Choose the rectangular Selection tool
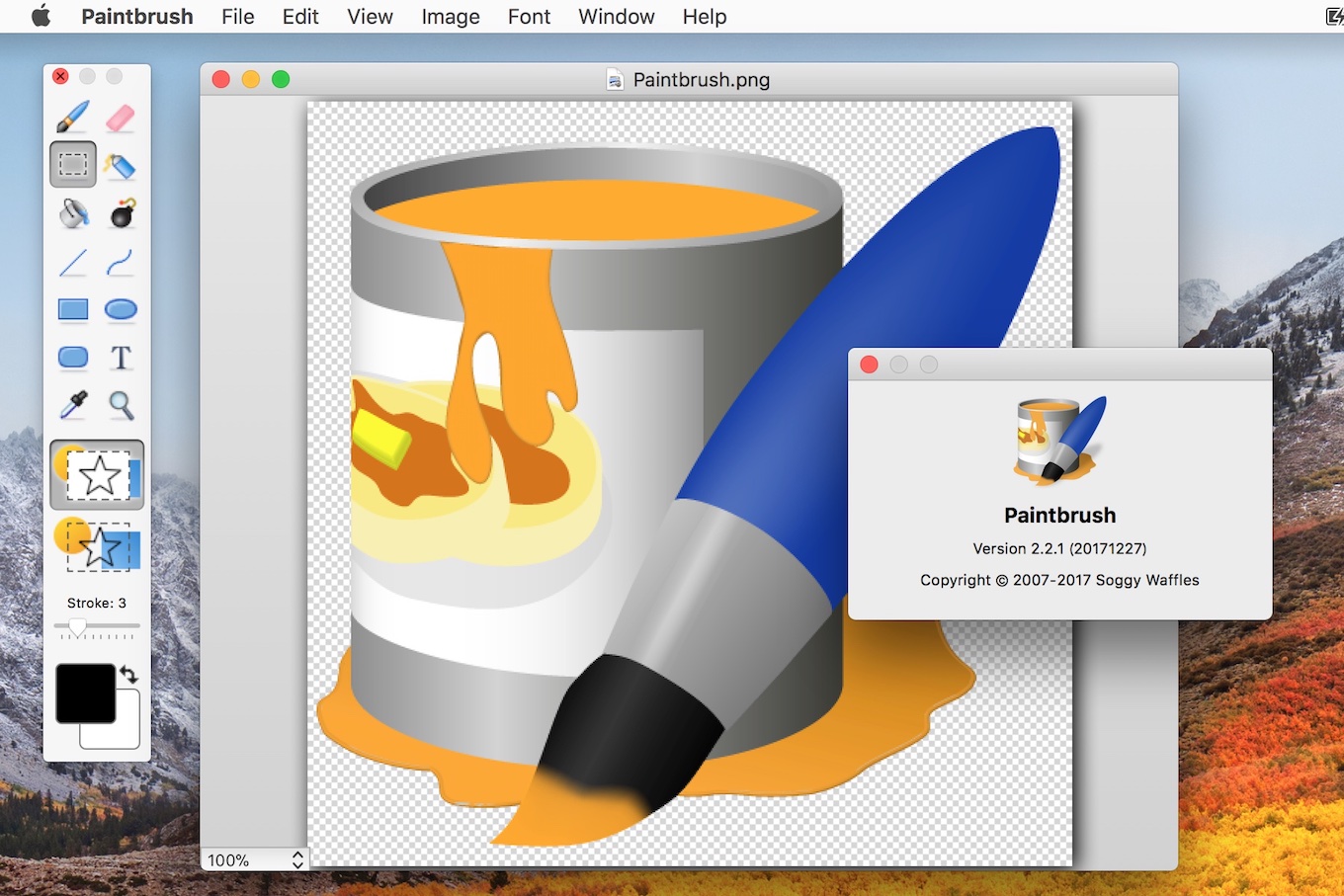This screenshot has height=896, width=1344. click(73, 164)
